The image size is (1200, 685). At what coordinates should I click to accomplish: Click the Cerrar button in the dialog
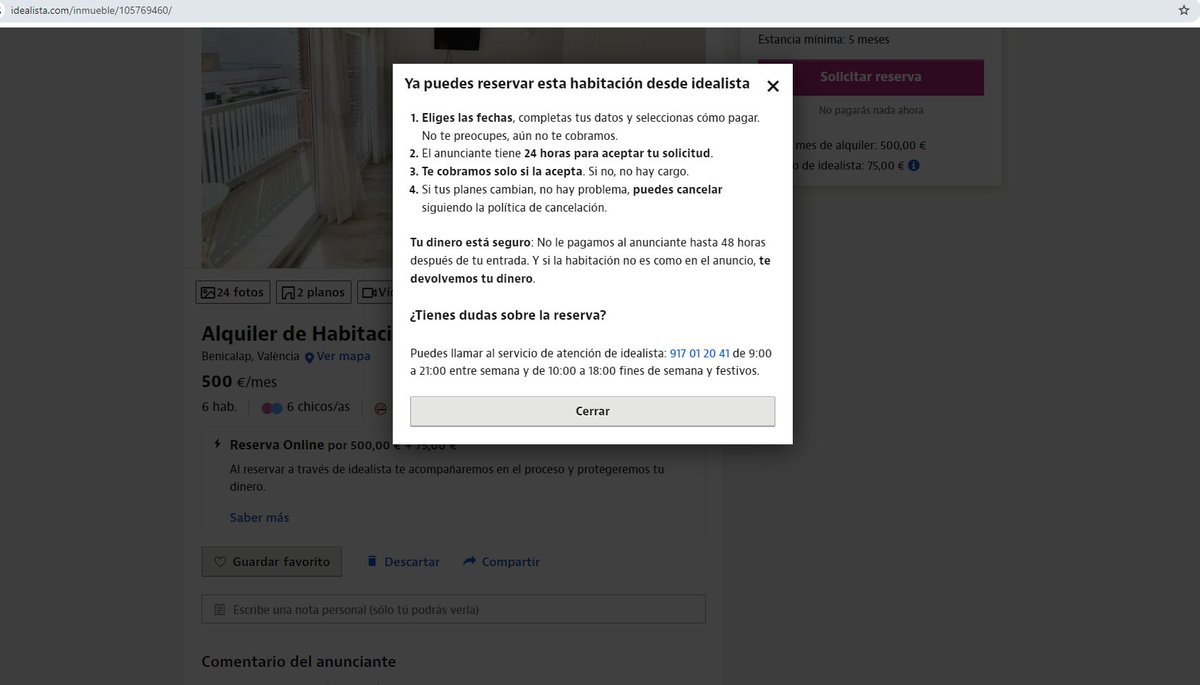pyautogui.click(x=592, y=411)
